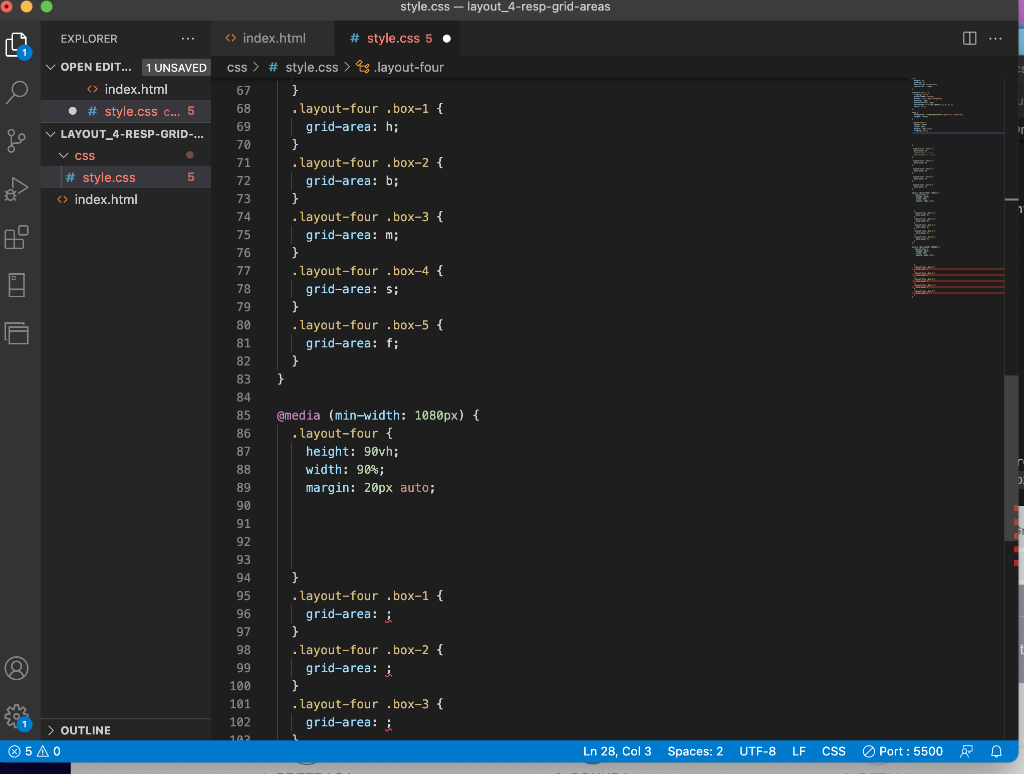Open the Extensions view
This screenshot has height=774, width=1024.
(x=18, y=237)
